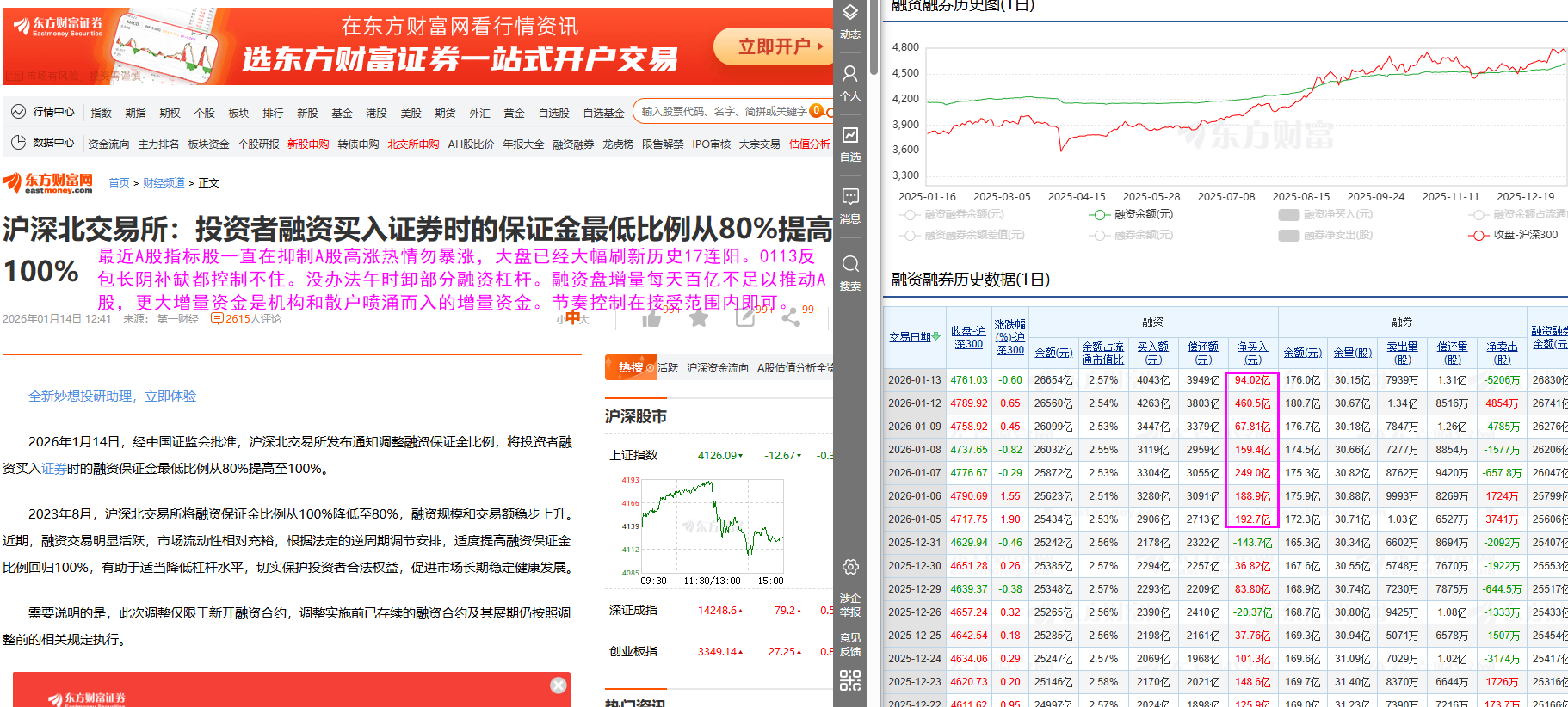Go to the 财经频道 breadcrumb link

tap(164, 182)
